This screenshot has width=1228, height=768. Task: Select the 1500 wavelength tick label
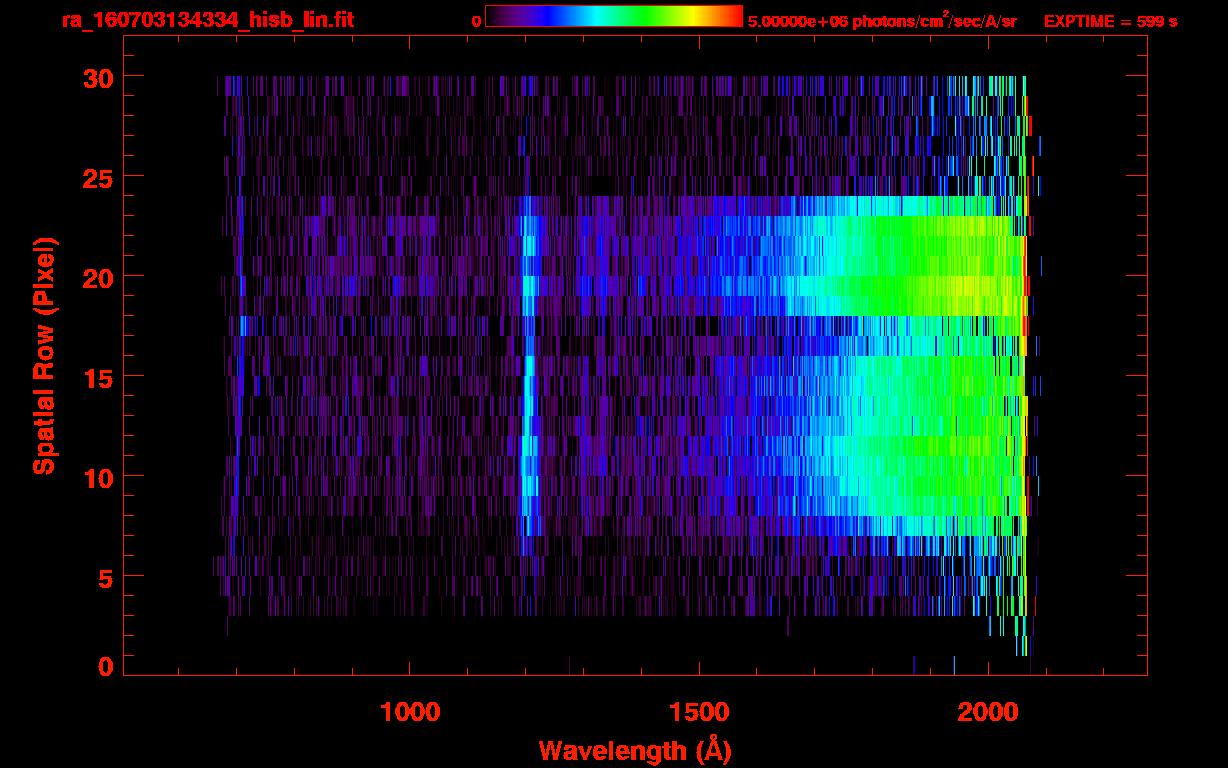pos(699,712)
